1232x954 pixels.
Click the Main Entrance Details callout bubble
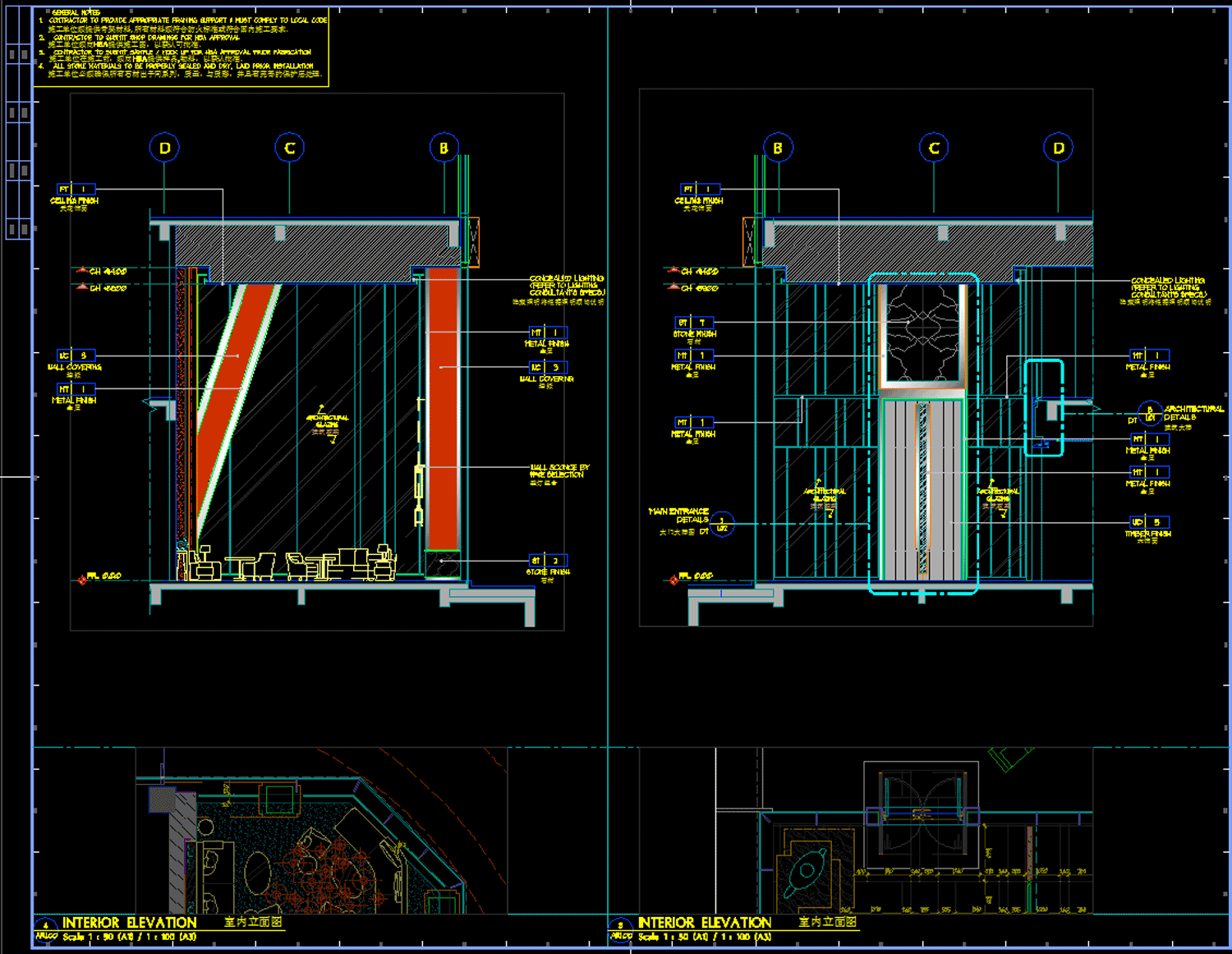722,524
